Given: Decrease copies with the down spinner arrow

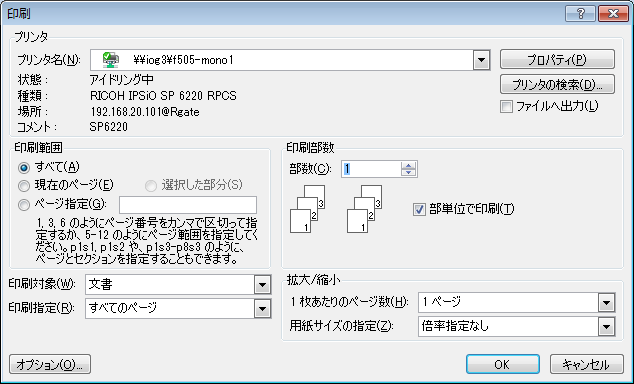Looking at the screenshot, I should (408, 173).
